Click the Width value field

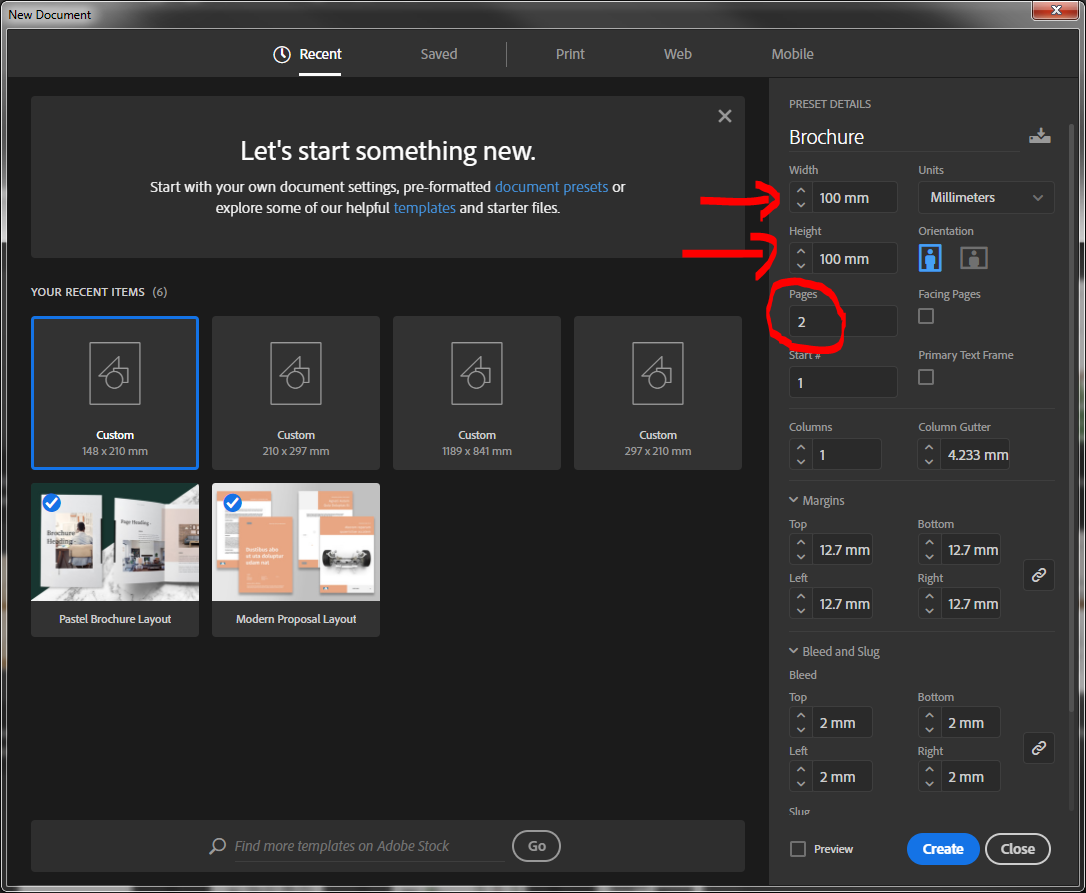pyautogui.click(x=855, y=197)
